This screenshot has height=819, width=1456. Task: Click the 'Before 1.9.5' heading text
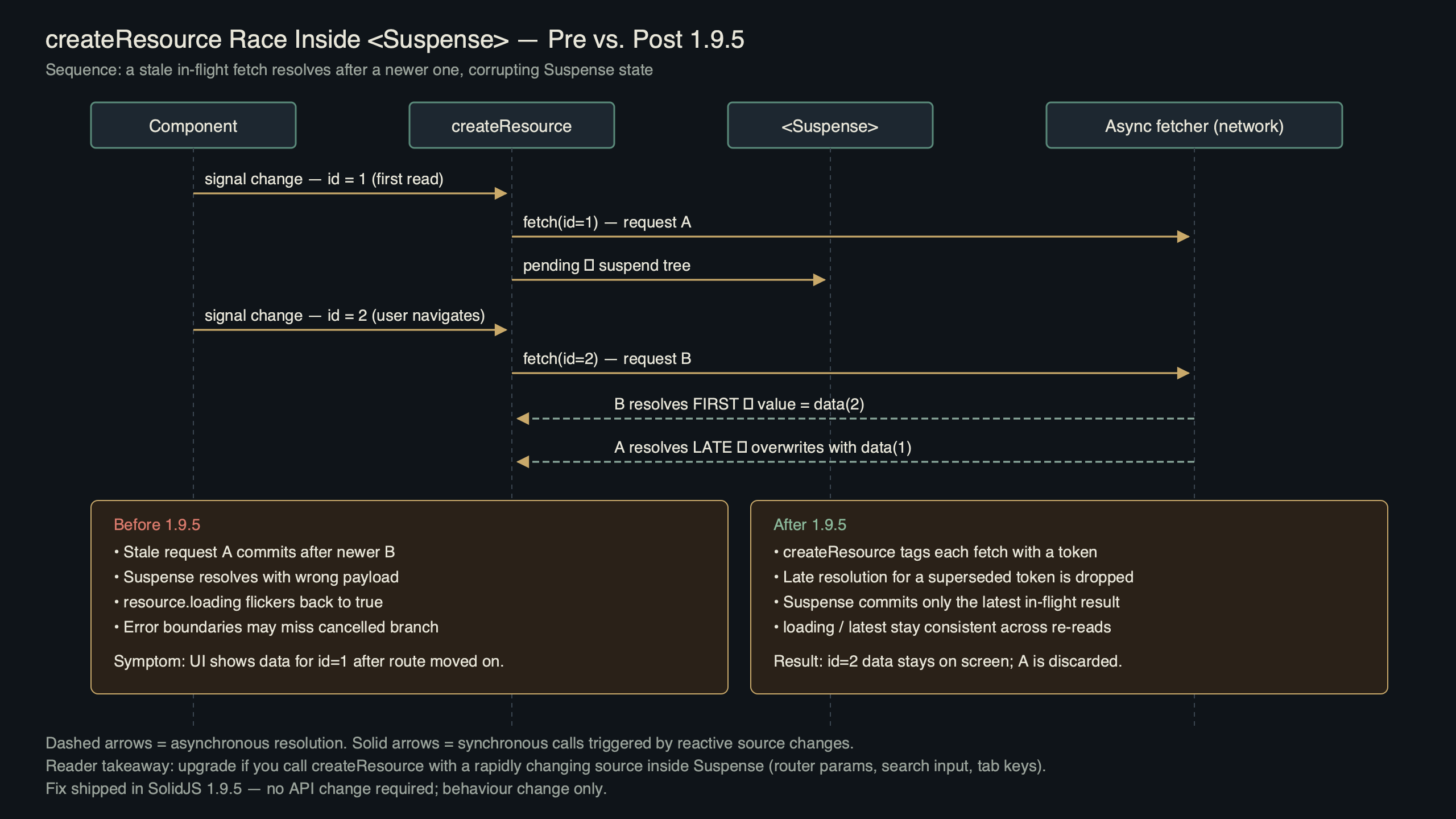tap(158, 524)
